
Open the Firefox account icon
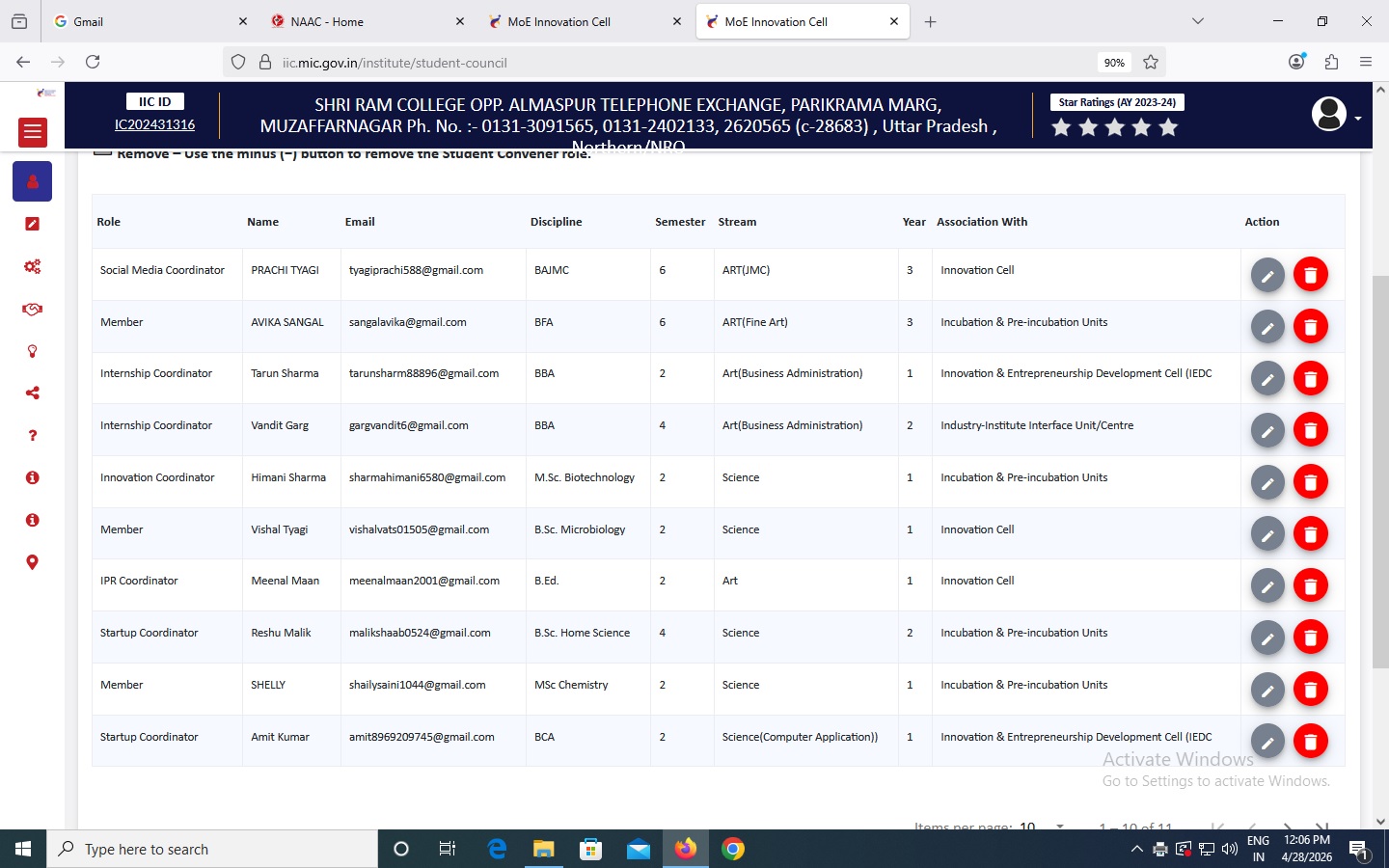pos(1296,62)
